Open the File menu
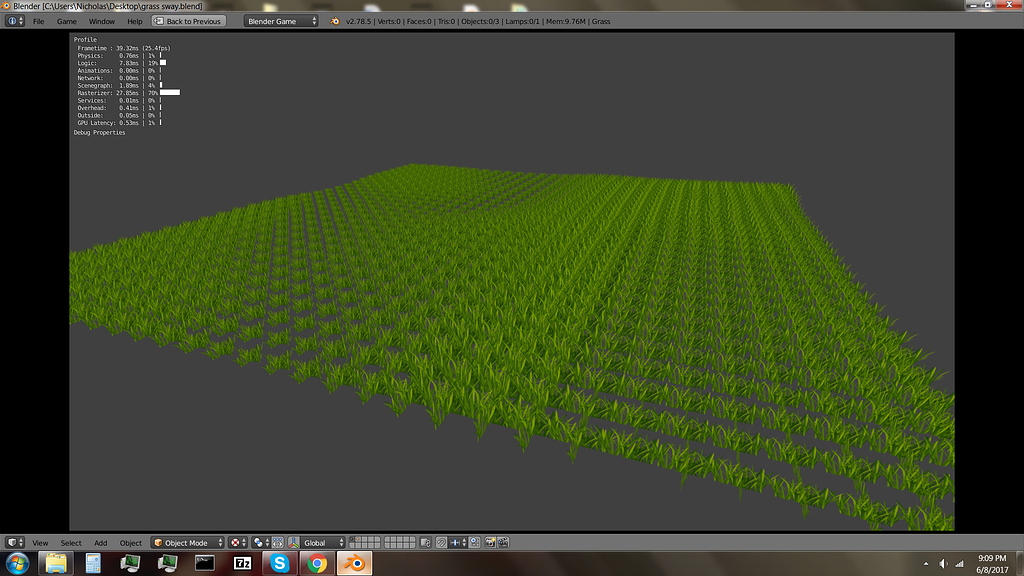This screenshot has height=576, width=1024. point(39,22)
